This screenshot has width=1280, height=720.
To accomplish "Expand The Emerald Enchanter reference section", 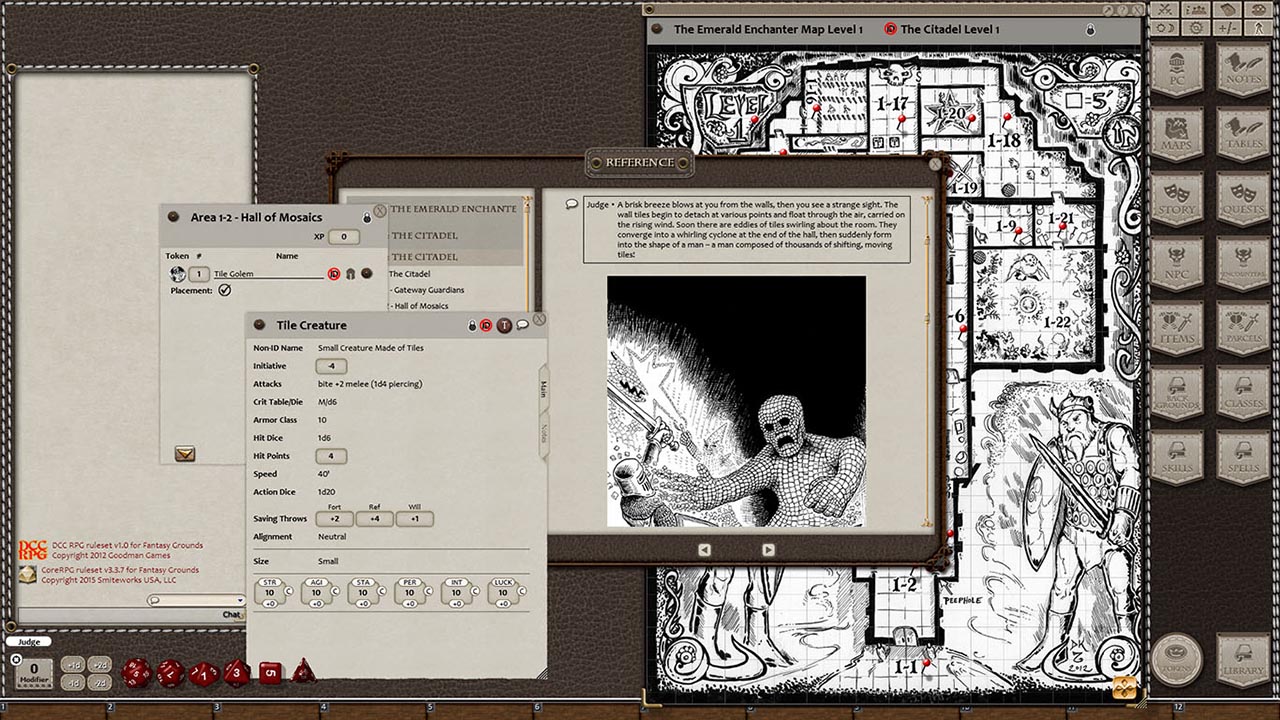I will coord(452,209).
